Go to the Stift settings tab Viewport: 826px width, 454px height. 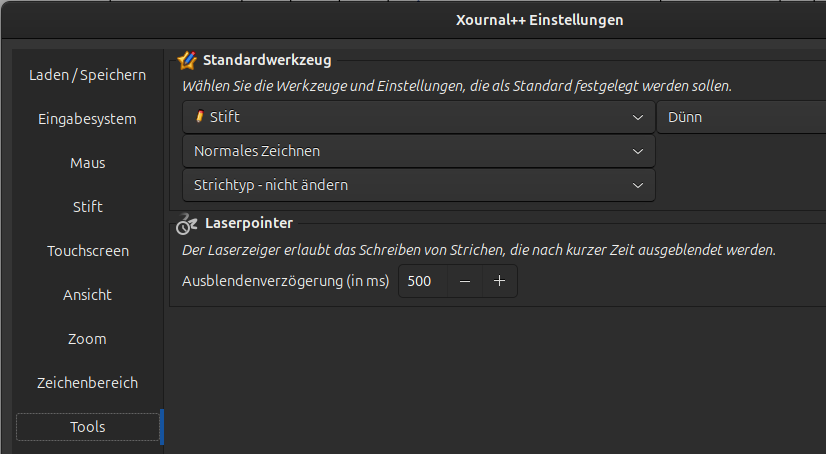click(x=87, y=207)
